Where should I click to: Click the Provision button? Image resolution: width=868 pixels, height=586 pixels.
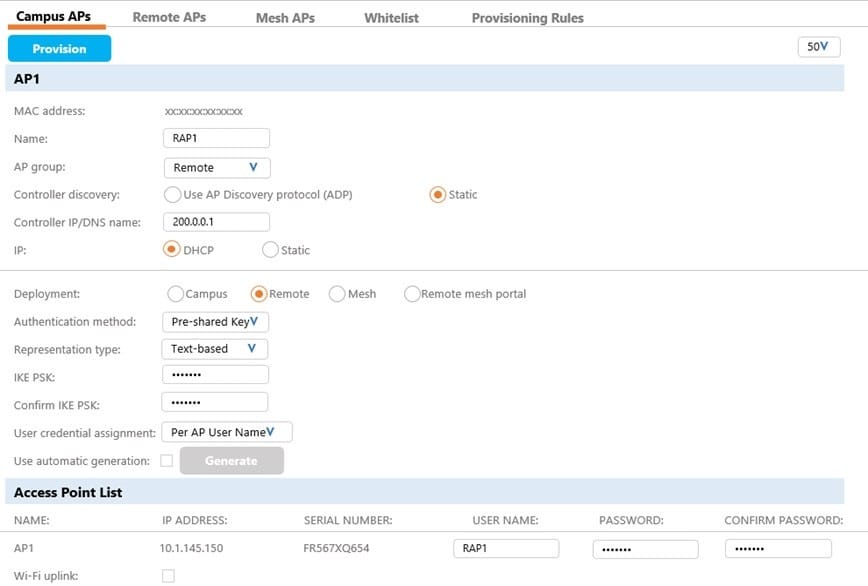pyautogui.click(x=59, y=48)
